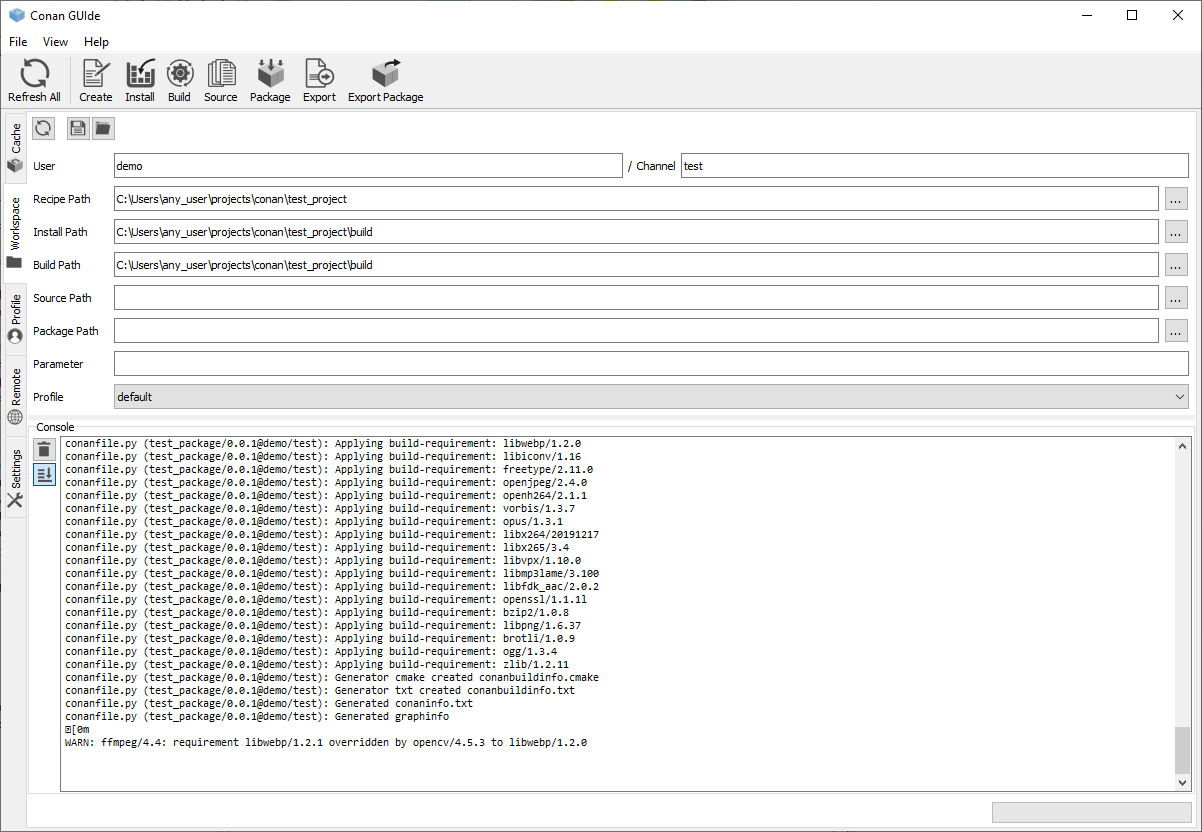1202x832 pixels.
Task: Expand the Profile dropdown set to default
Action: (x=651, y=397)
